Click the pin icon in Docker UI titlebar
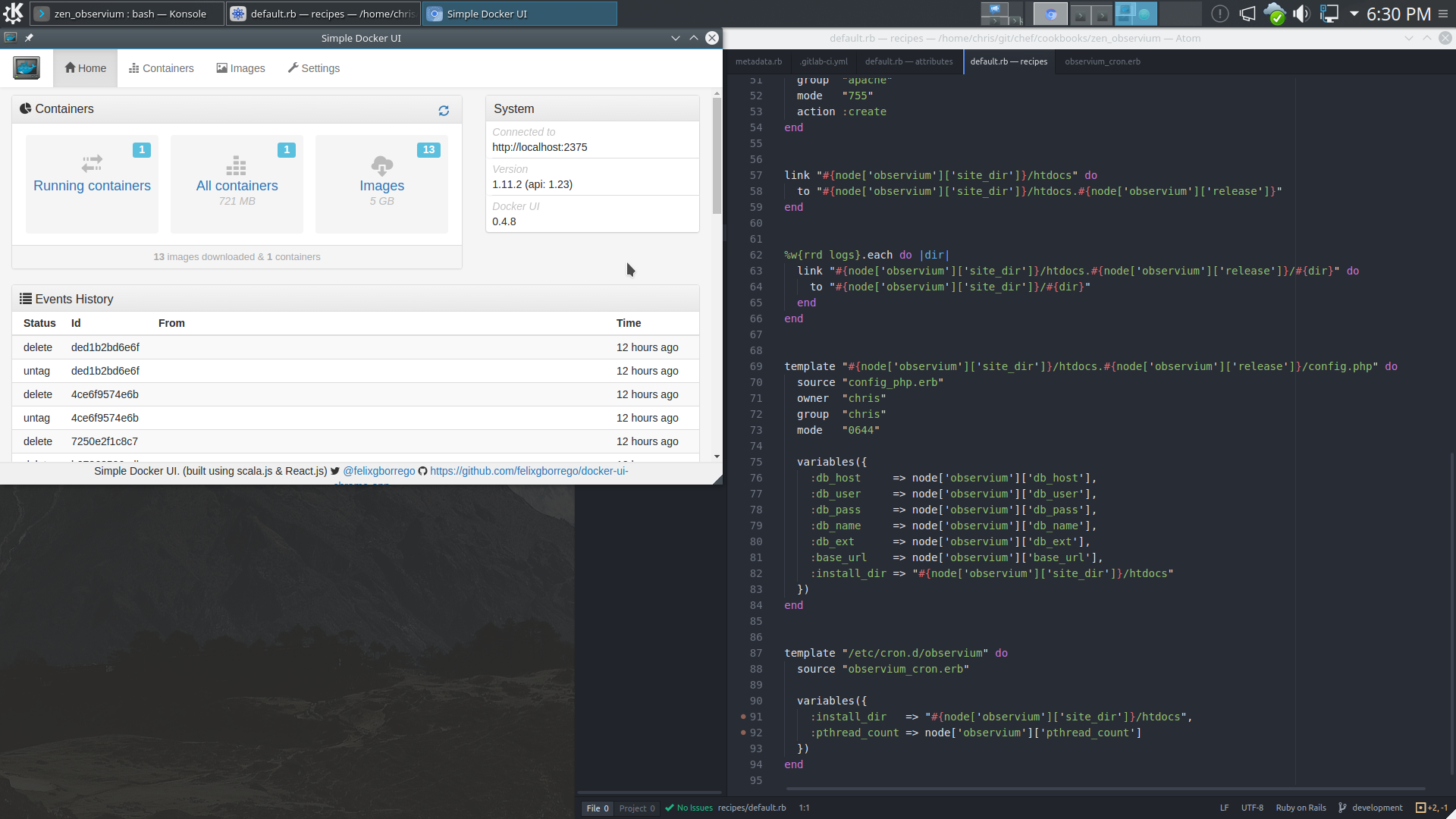Screen dimensions: 1456x819 [x=29, y=38]
